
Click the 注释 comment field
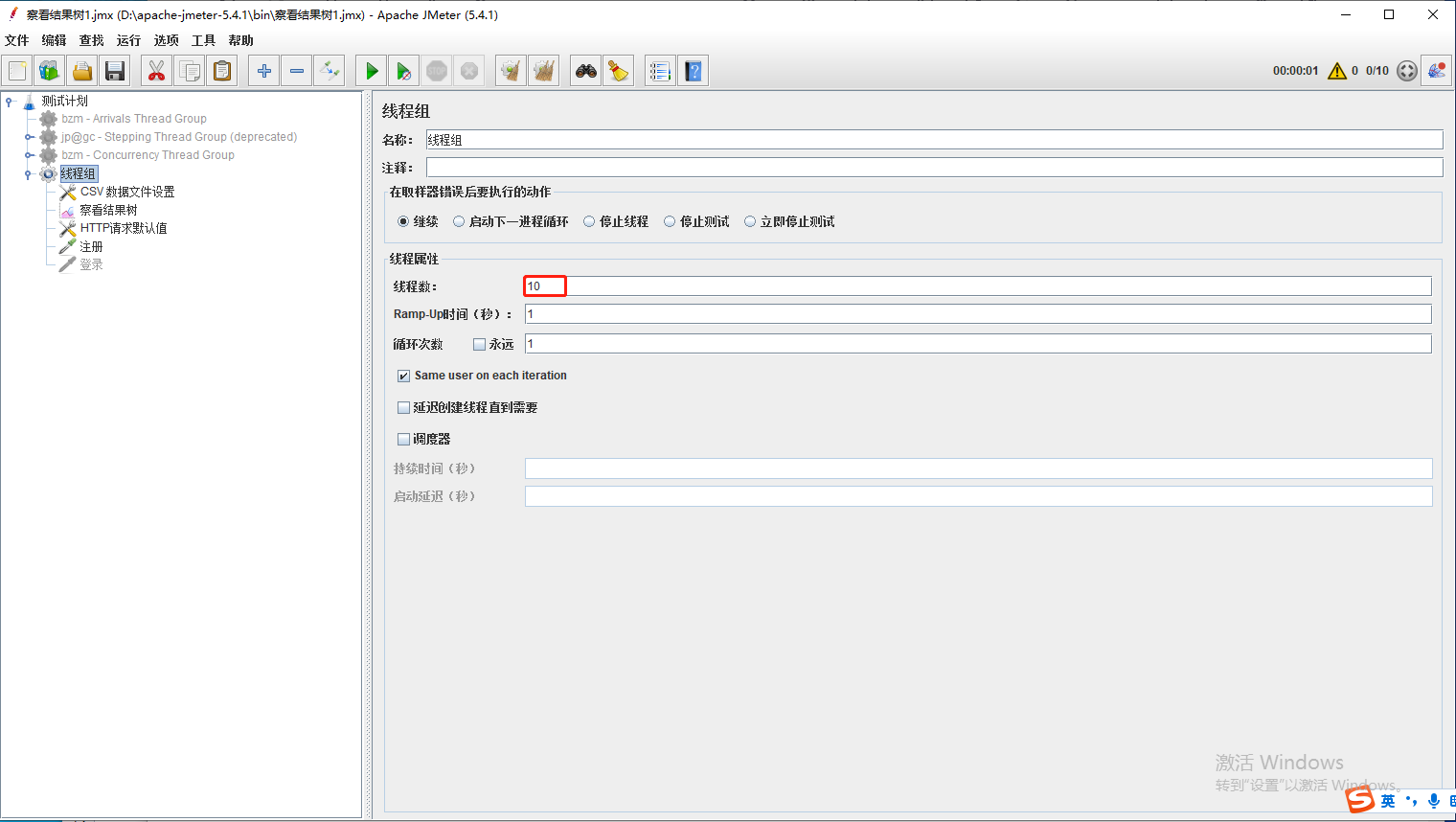(x=934, y=168)
